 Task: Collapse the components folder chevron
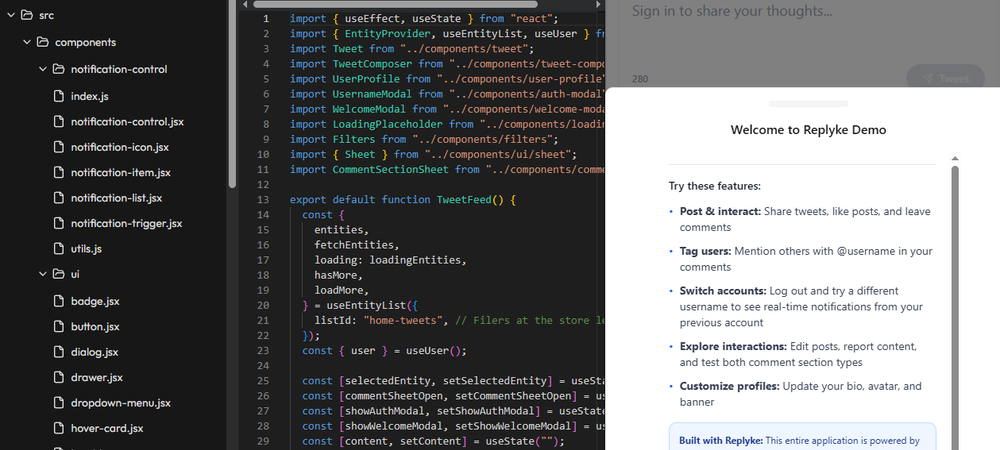(27, 42)
